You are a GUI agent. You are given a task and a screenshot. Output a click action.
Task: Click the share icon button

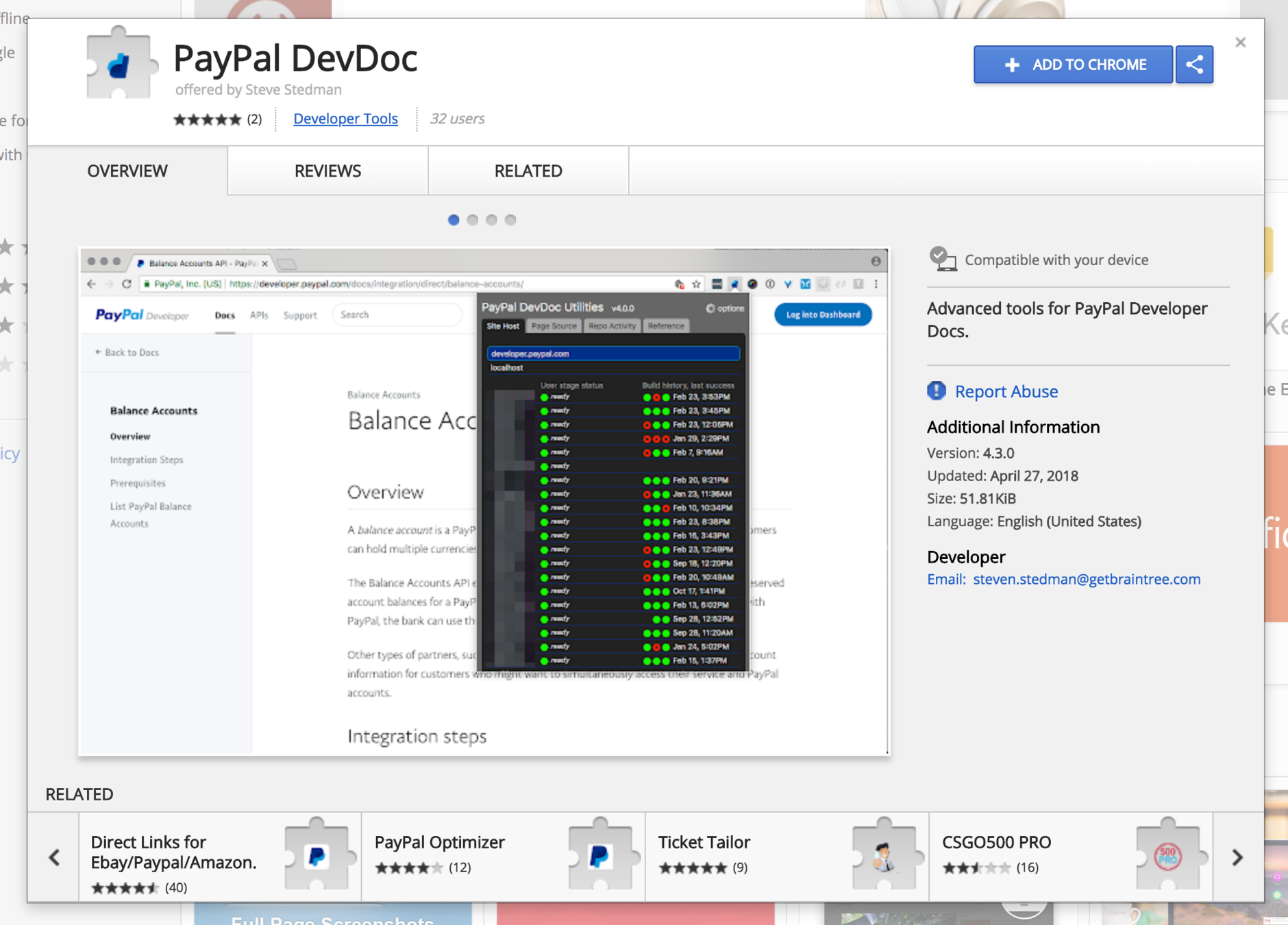coord(1194,64)
